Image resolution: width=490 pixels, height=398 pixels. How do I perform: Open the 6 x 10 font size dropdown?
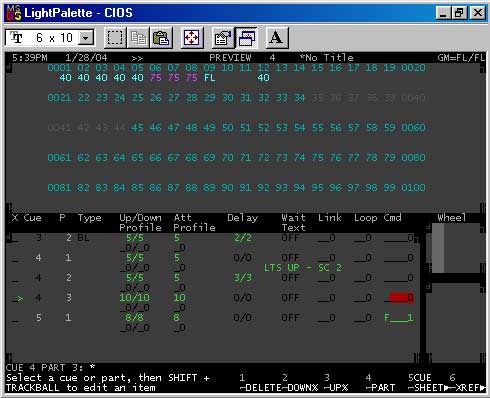[x=86, y=38]
